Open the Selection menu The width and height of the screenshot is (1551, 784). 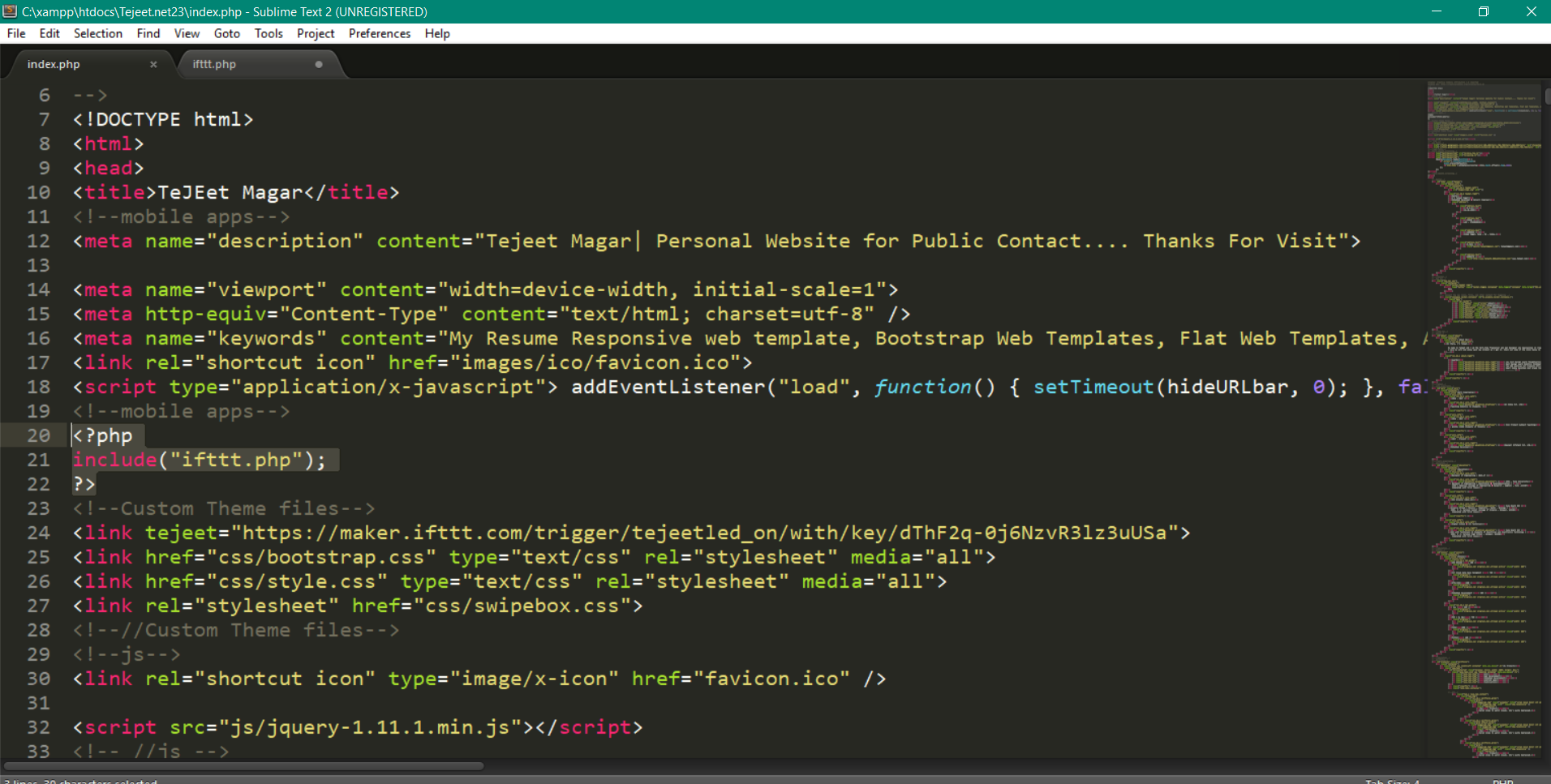pyautogui.click(x=98, y=33)
